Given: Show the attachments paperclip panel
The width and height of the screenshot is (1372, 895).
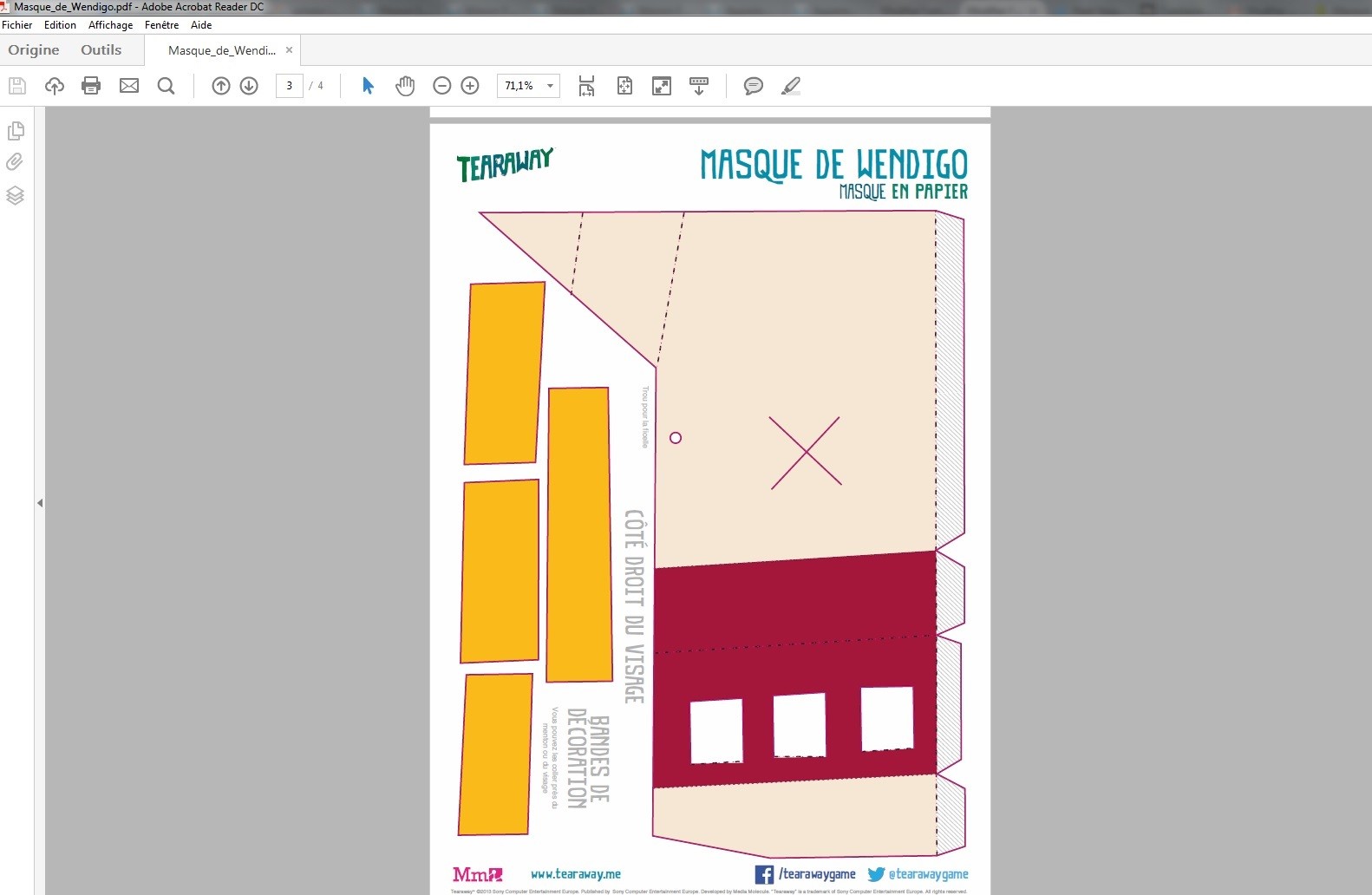Looking at the screenshot, I should click(x=16, y=162).
